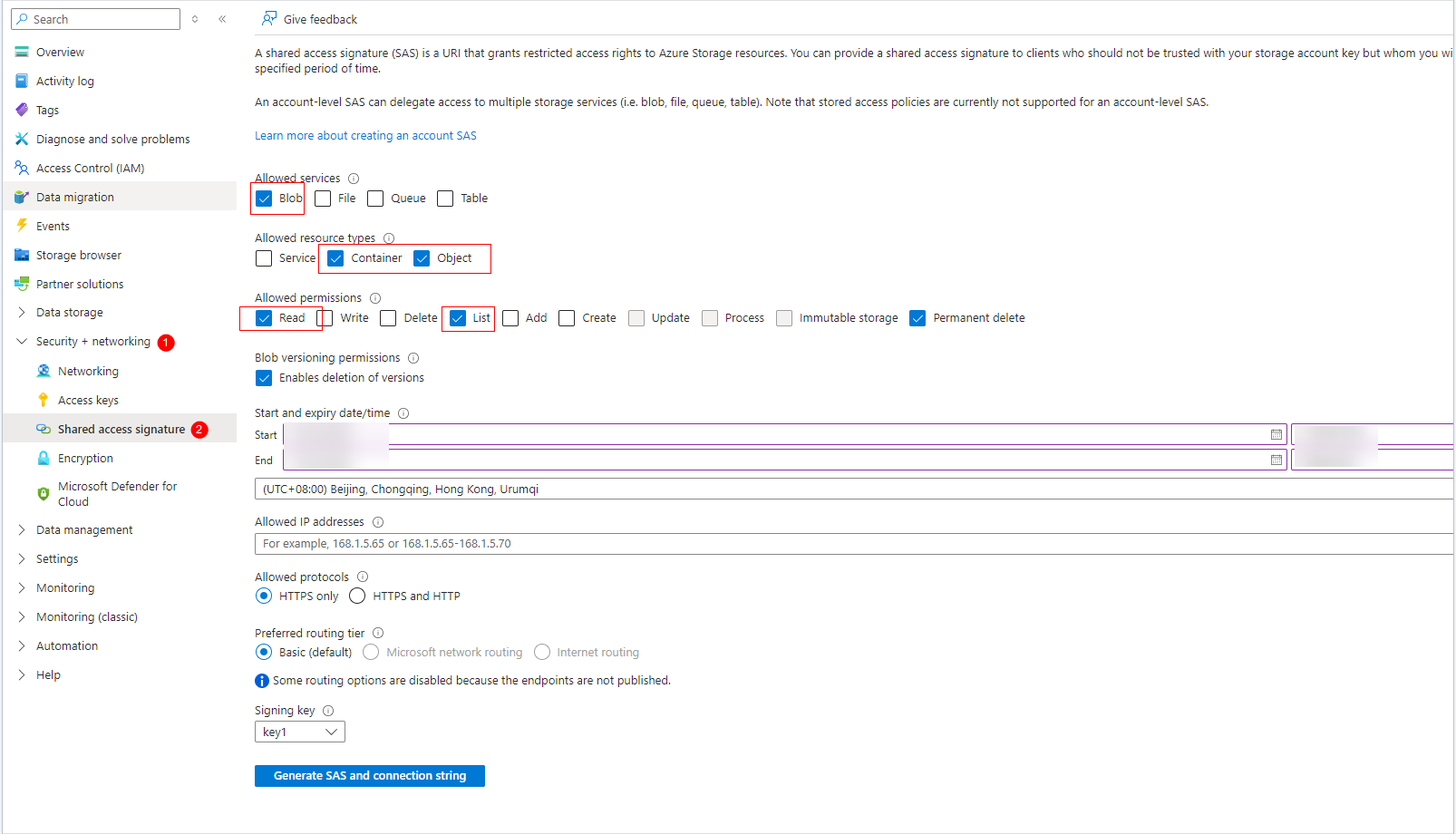Check the File service checkbox
Image resolution: width=1456 pixels, height=834 pixels.
click(x=323, y=199)
